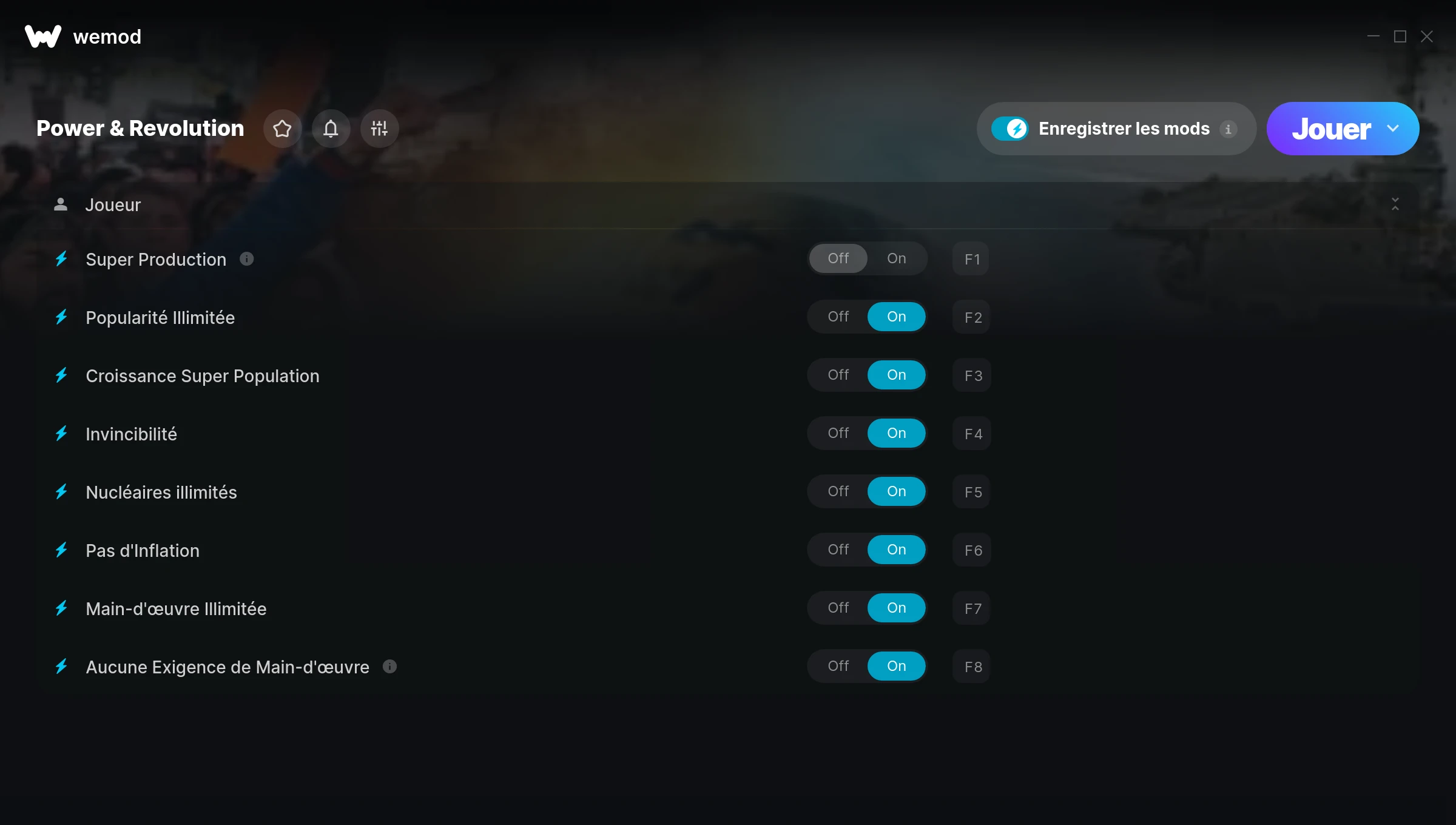Open dropdown arrow on Jouer button
Image resolution: width=1456 pixels, height=825 pixels.
[1393, 129]
